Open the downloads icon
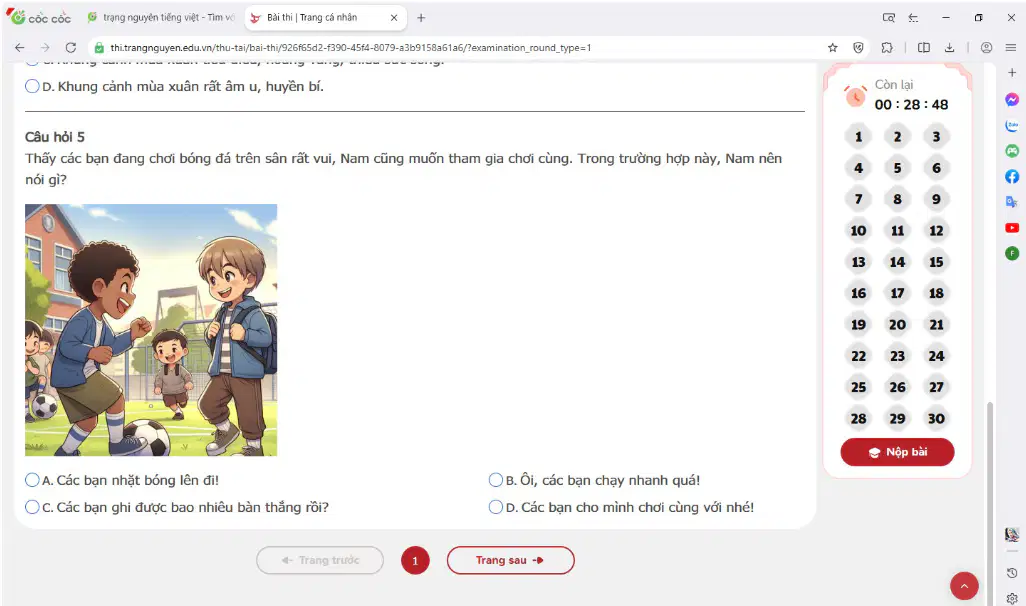 (949, 47)
